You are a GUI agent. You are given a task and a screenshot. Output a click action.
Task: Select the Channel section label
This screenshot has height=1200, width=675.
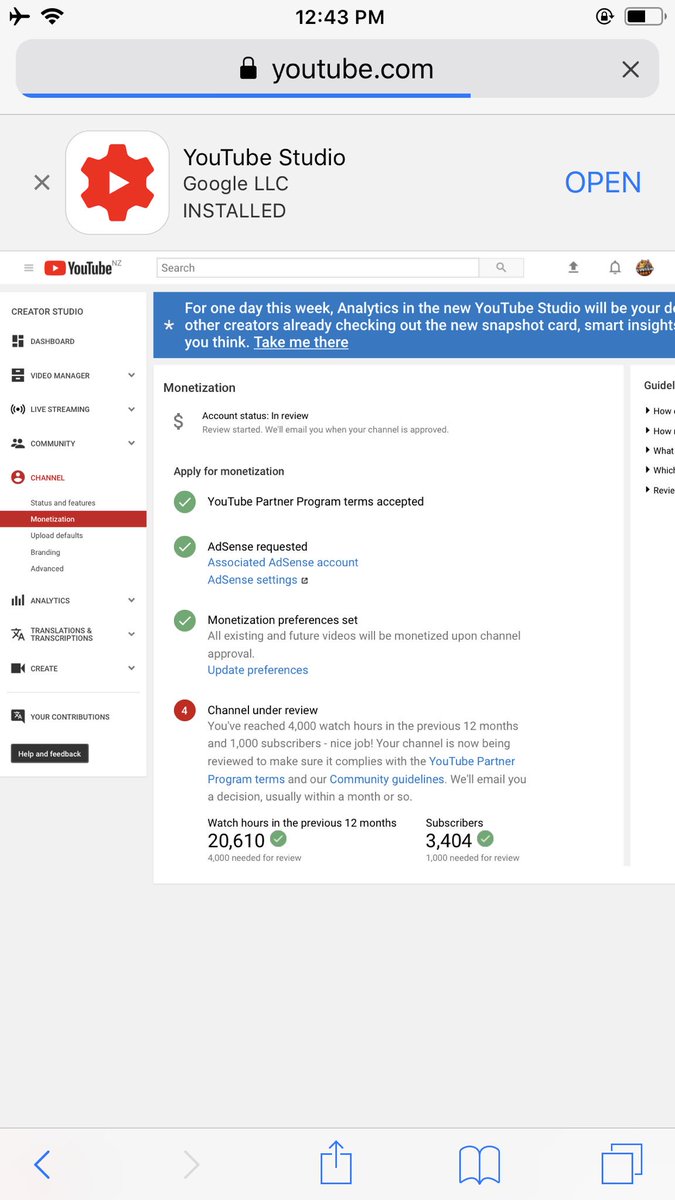(x=47, y=478)
